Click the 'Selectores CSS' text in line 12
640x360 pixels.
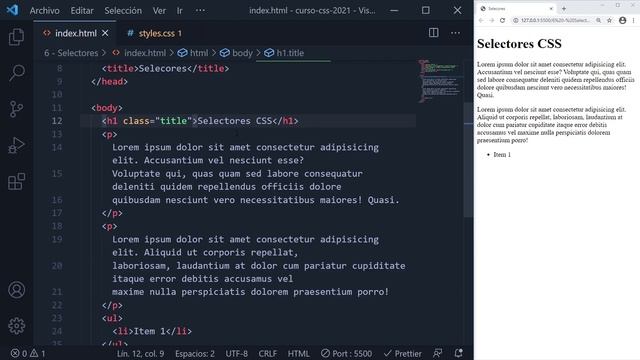point(235,121)
